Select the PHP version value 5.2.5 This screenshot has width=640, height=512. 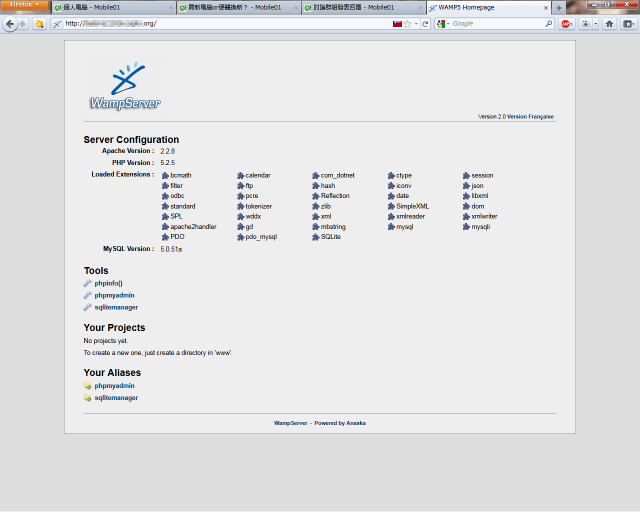click(168, 163)
